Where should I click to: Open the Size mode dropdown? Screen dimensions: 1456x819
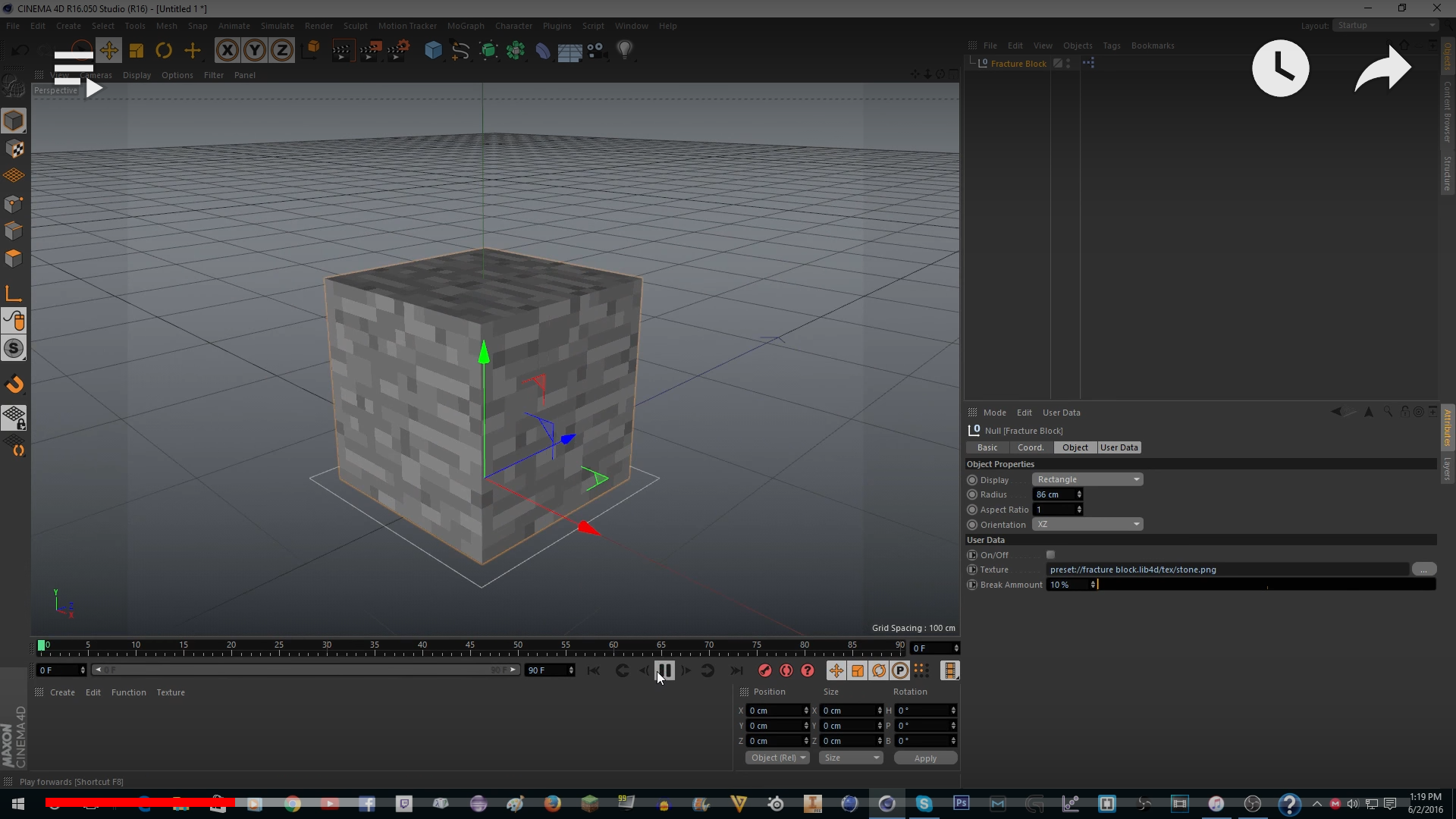tap(851, 758)
